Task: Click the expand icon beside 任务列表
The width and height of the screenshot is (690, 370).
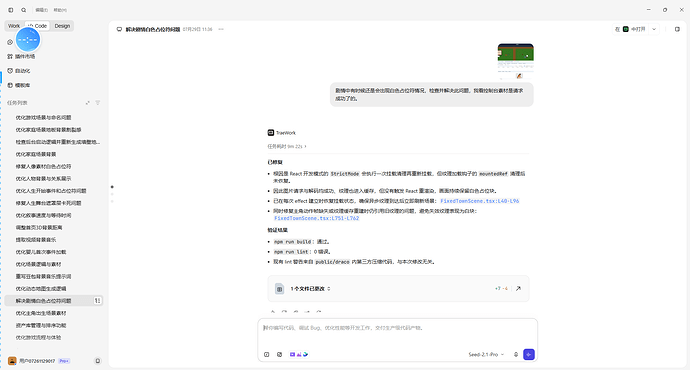Action: [x=88, y=103]
